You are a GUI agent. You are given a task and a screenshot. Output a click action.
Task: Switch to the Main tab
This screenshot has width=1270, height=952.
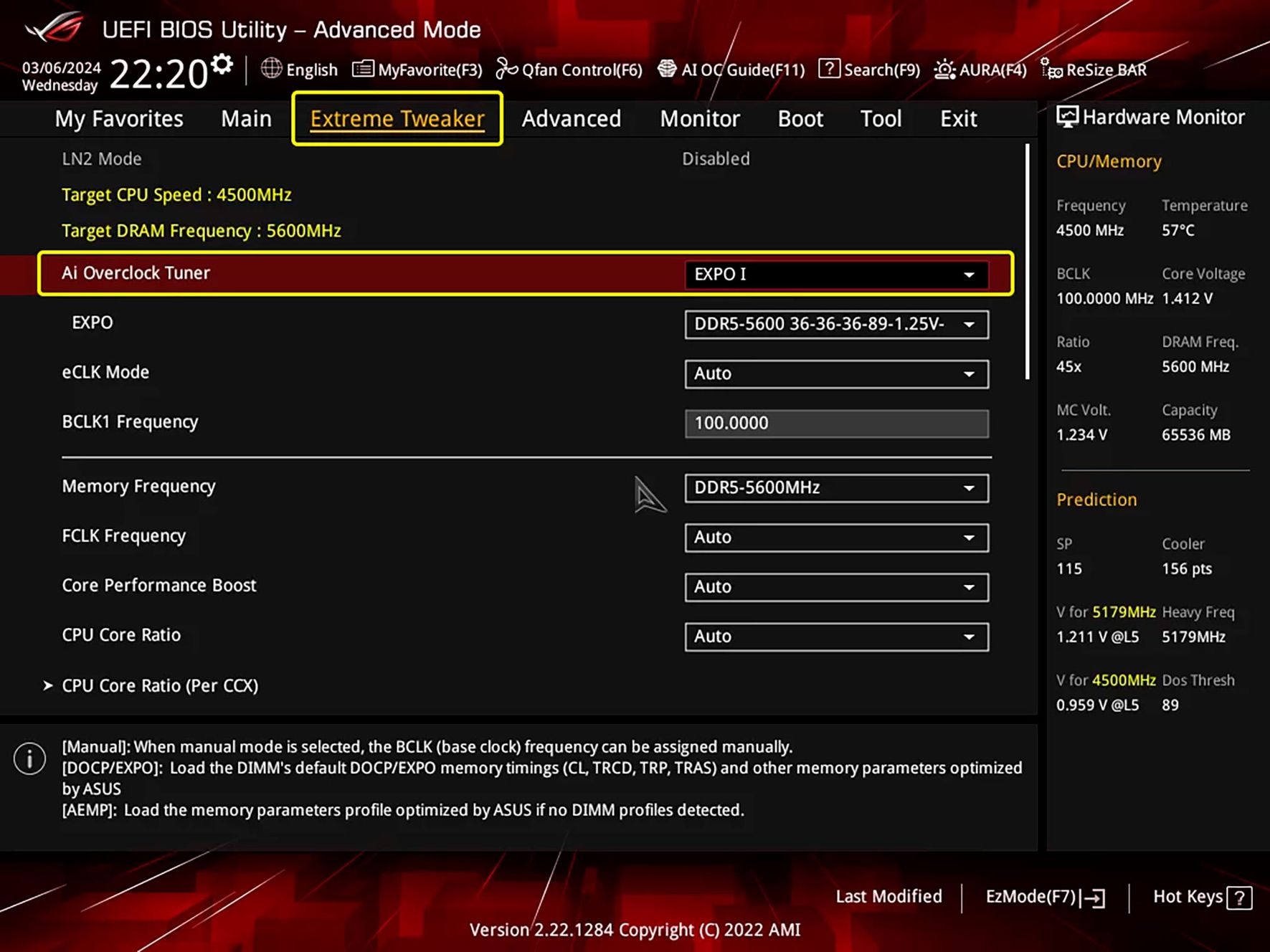(x=246, y=118)
